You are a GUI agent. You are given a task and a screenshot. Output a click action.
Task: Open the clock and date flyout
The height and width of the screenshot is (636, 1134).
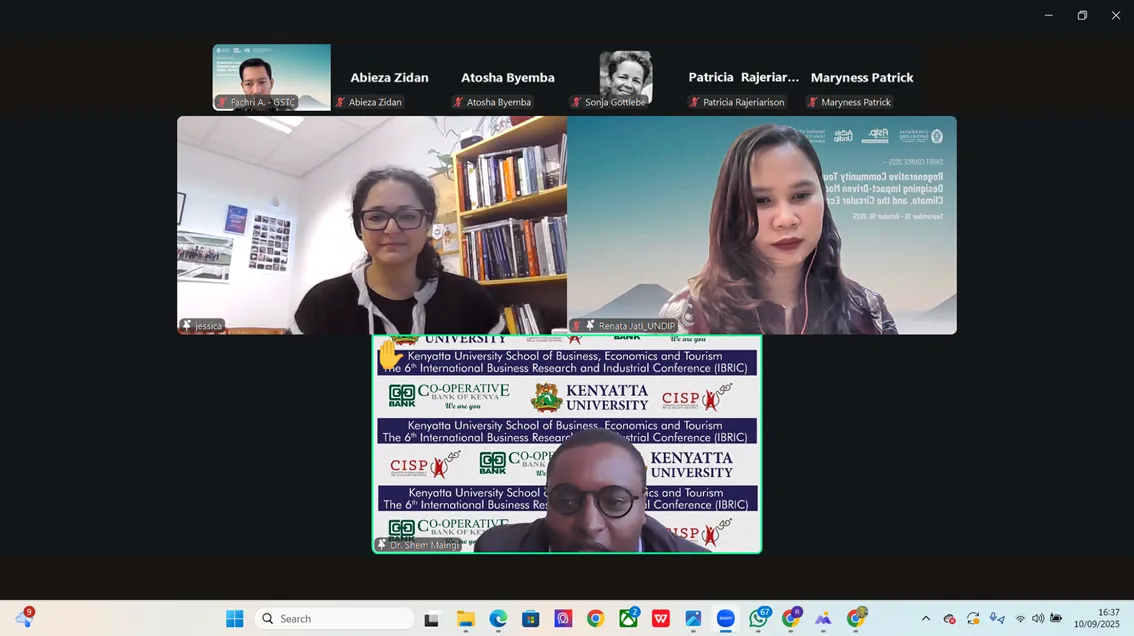pyautogui.click(x=1096, y=618)
